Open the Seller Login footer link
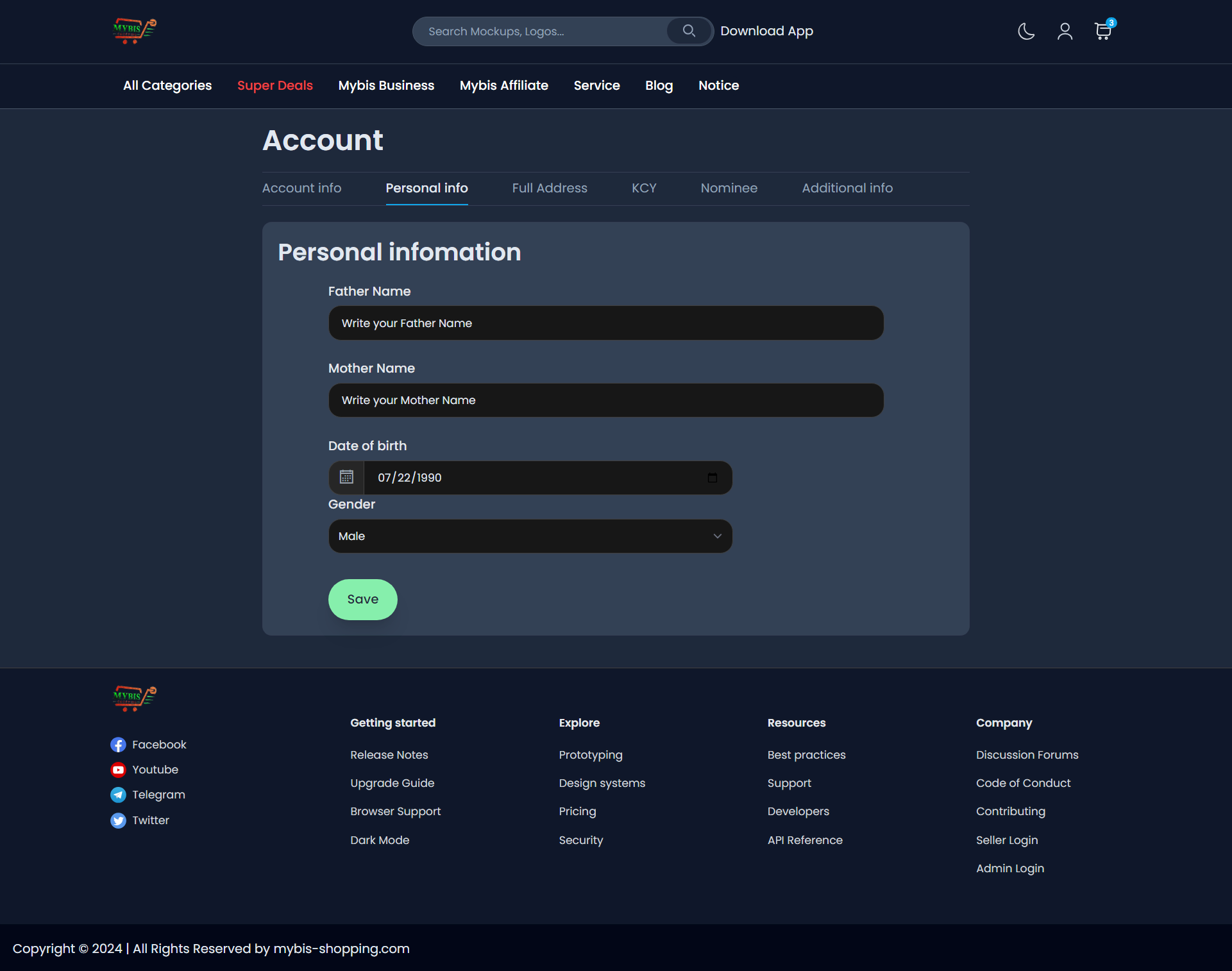This screenshot has height=971, width=1232. tap(1006, 840)
